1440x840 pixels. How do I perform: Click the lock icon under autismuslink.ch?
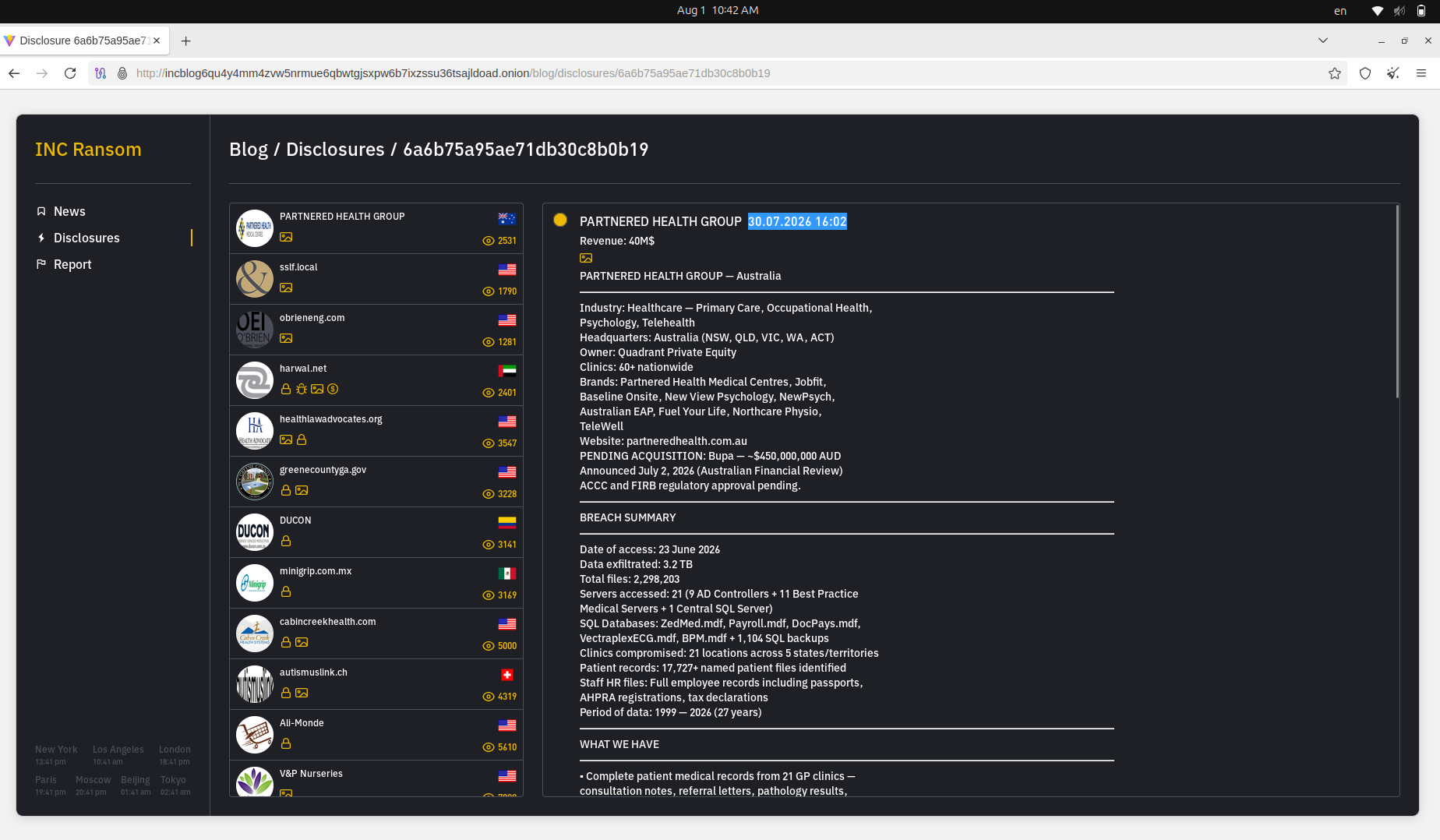tap(286, 693)
